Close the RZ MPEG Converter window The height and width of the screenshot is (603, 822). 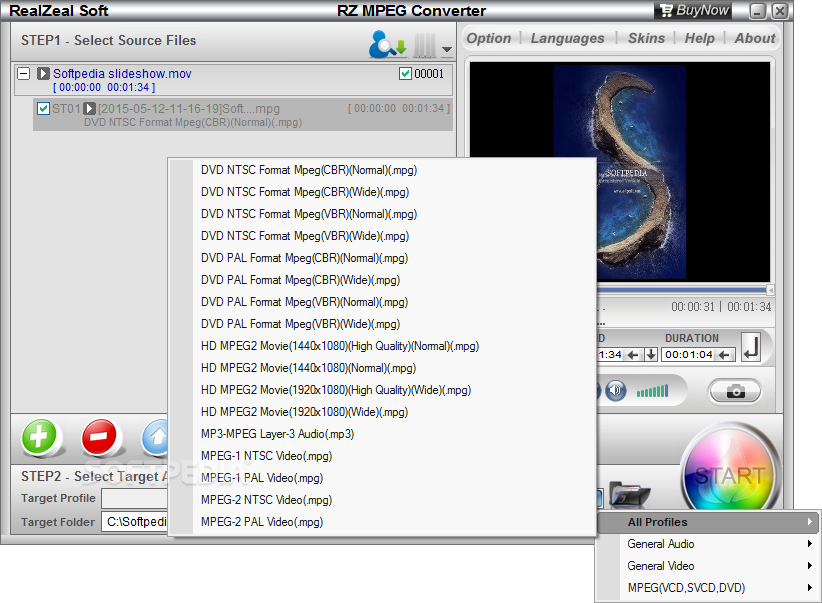(780, 10)
